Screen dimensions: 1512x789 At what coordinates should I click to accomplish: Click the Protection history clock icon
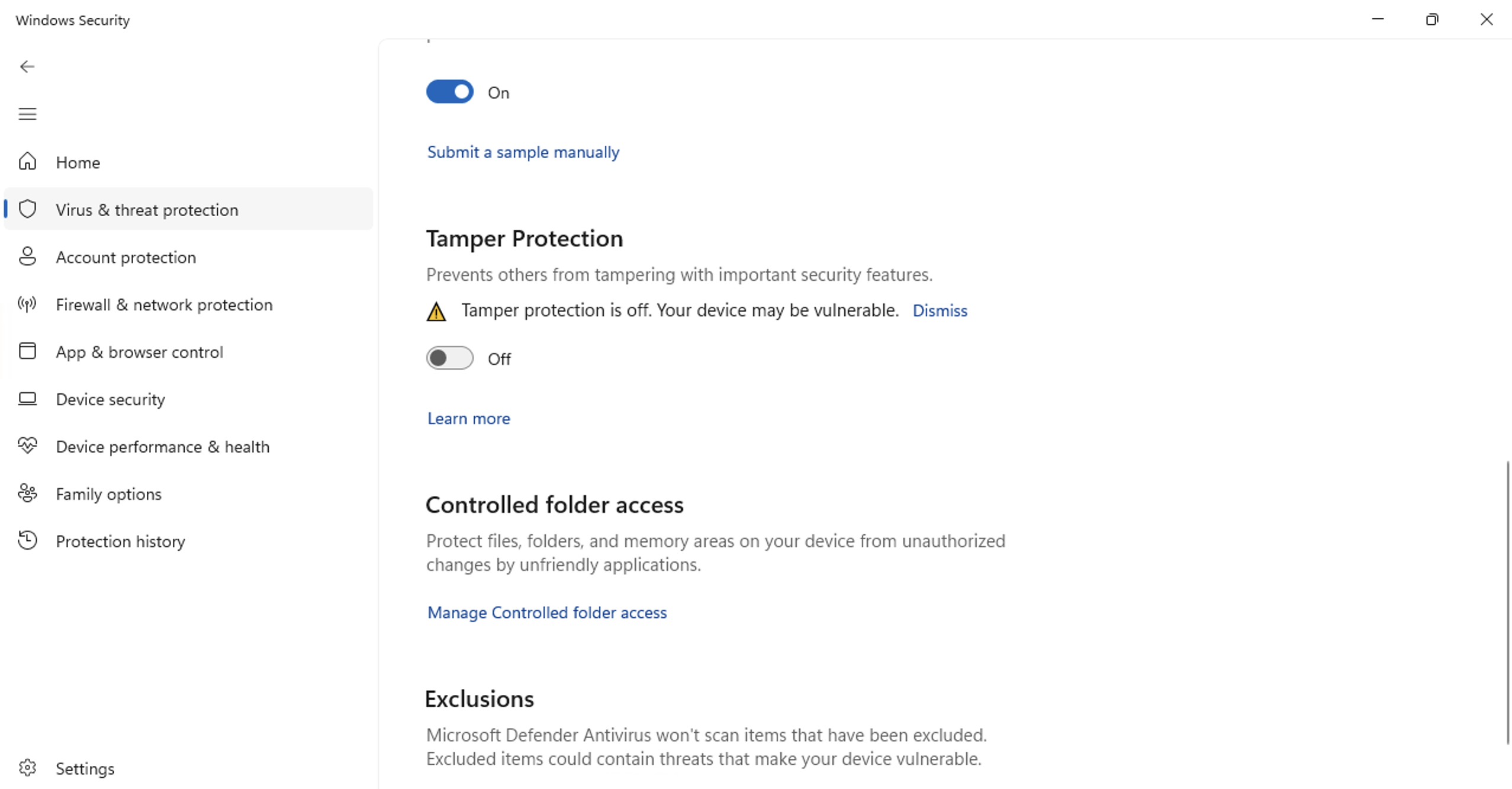(27, 540)
